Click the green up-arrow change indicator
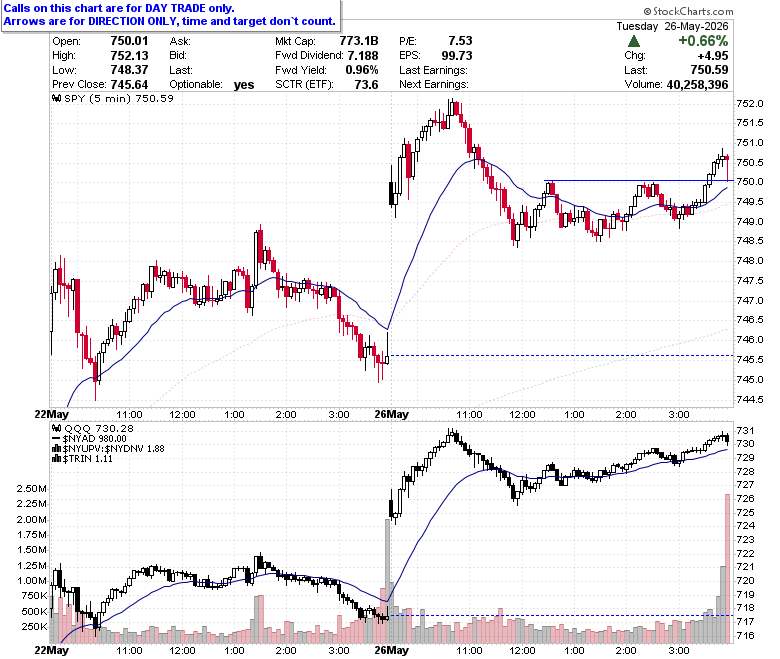Viewport: 780px width, 659px height. [634, 41]
